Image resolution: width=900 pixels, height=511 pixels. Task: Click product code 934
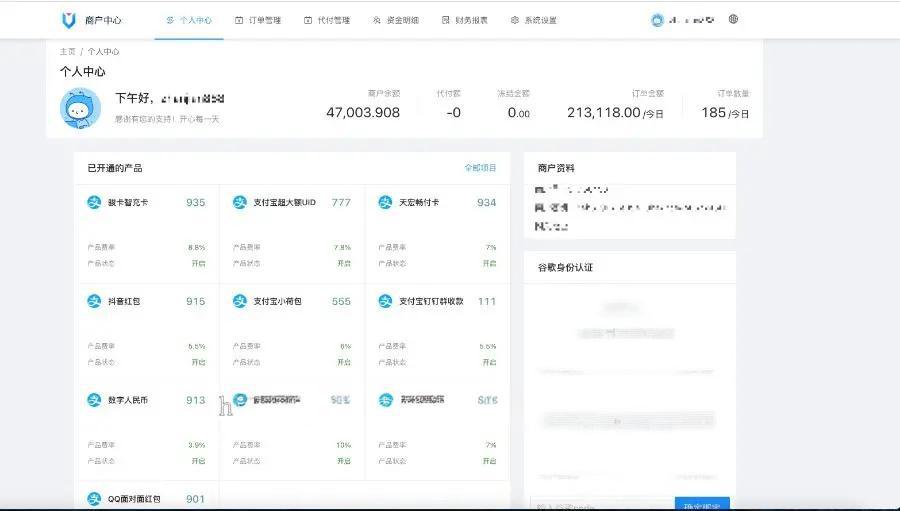(x=487, y=202)
